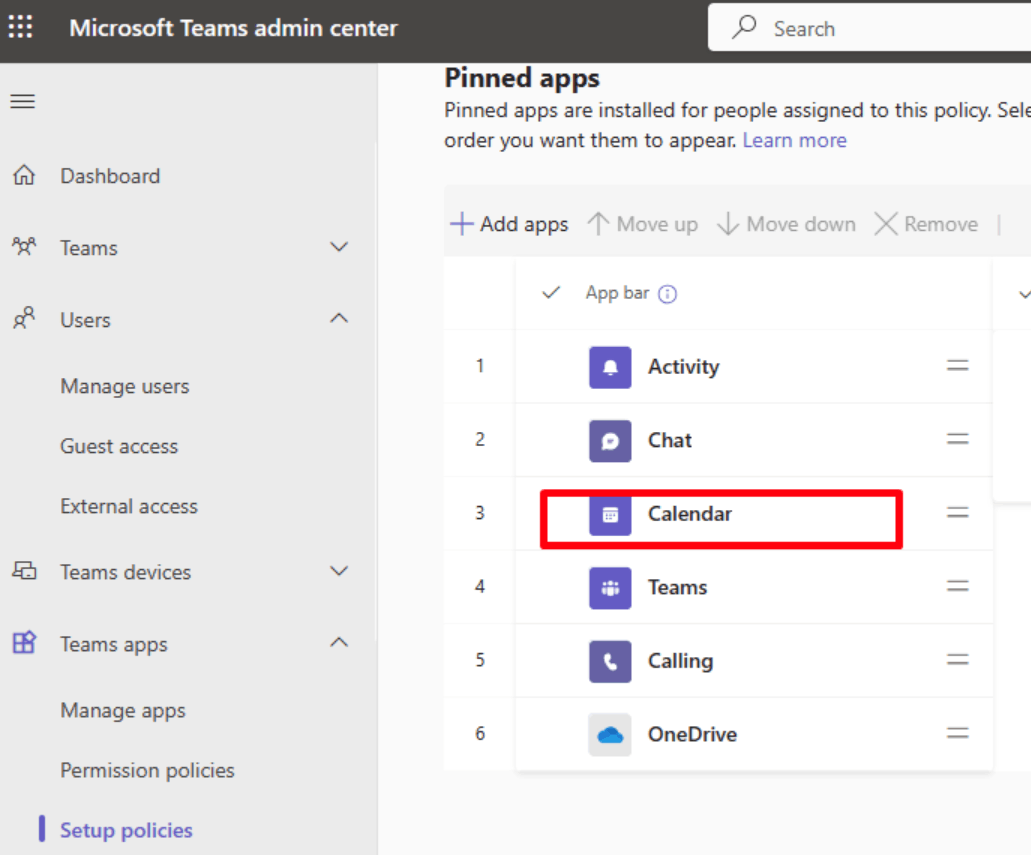The image size is (1031, 855).
Task: Click the App bar info icon
Action: tap(668, 294)
